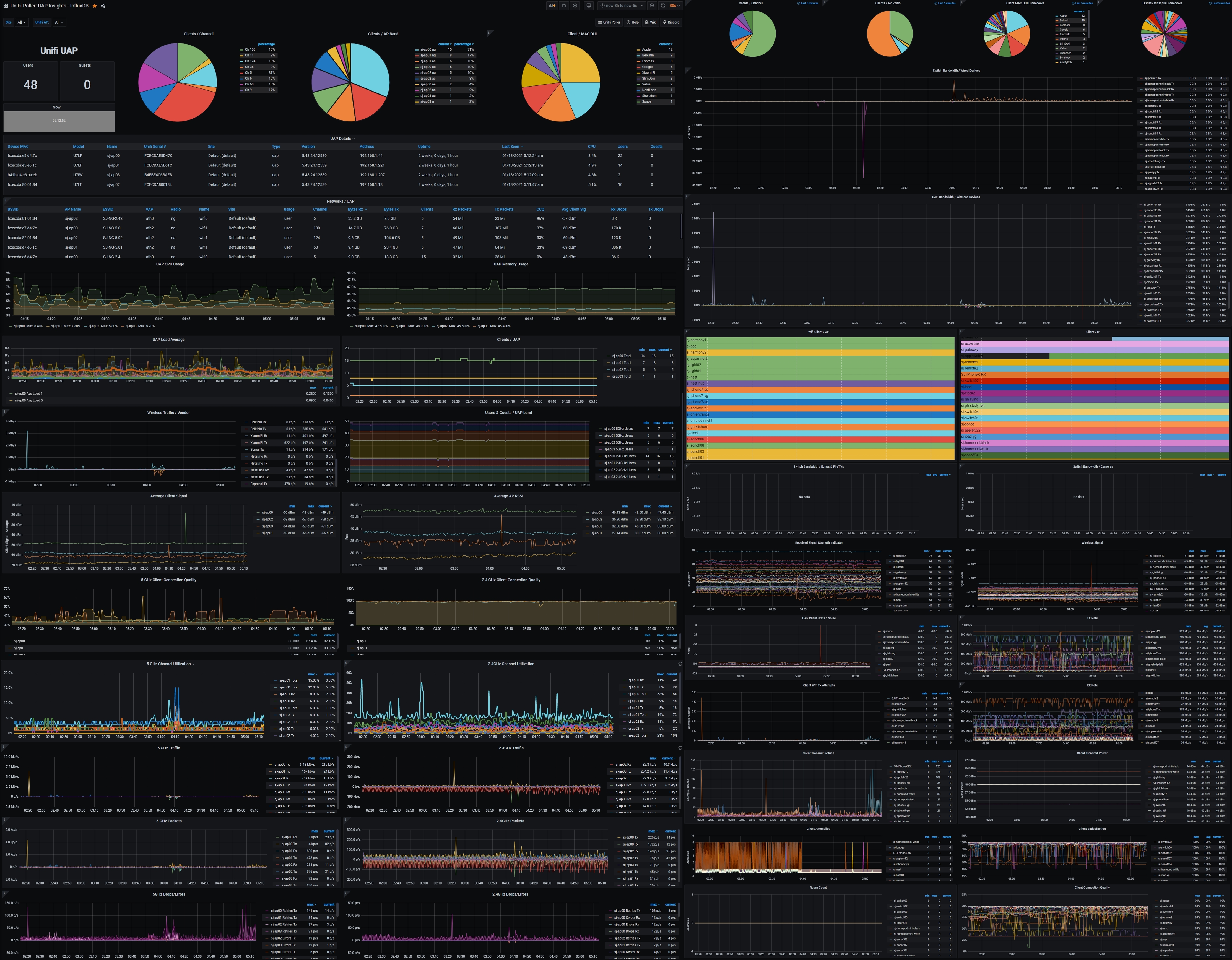
Task: Open the Discord link
Action: click(671, 23)
